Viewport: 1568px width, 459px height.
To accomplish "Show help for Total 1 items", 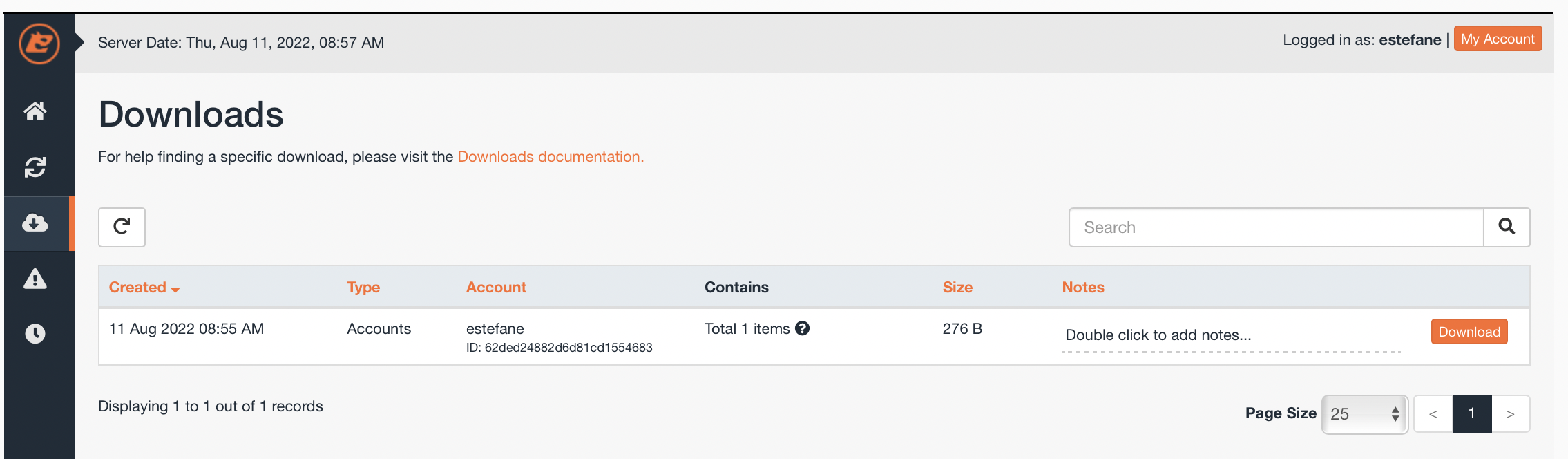I will [x=802, y=328].
